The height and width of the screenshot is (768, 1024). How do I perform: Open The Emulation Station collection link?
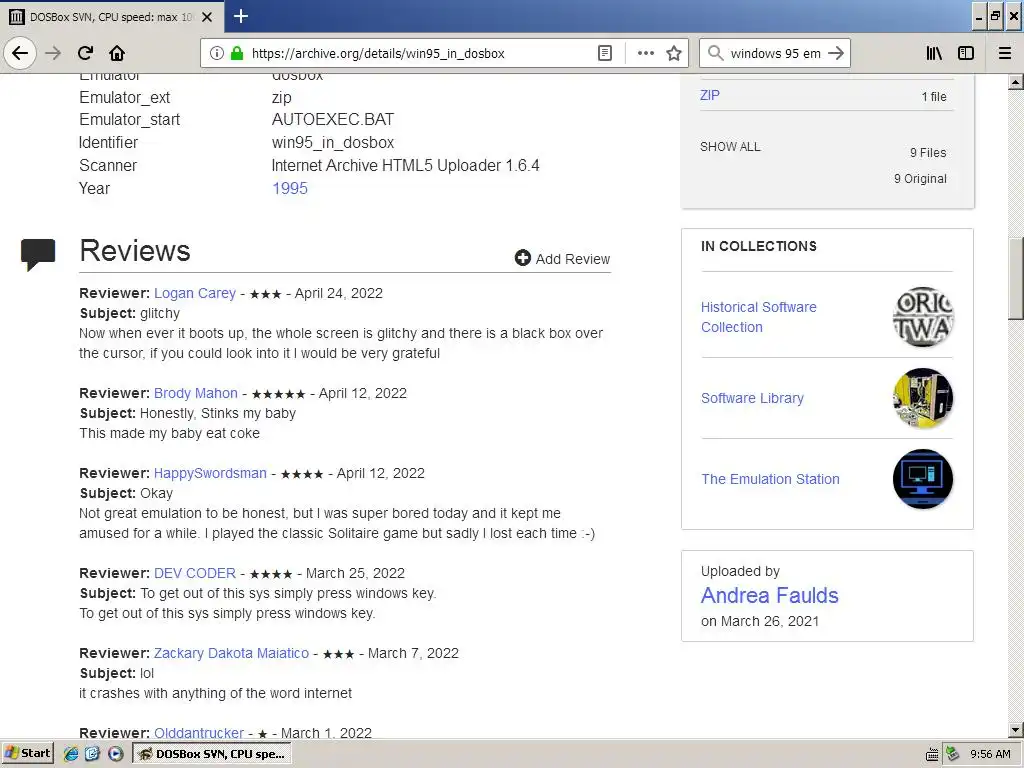point(770,479)
